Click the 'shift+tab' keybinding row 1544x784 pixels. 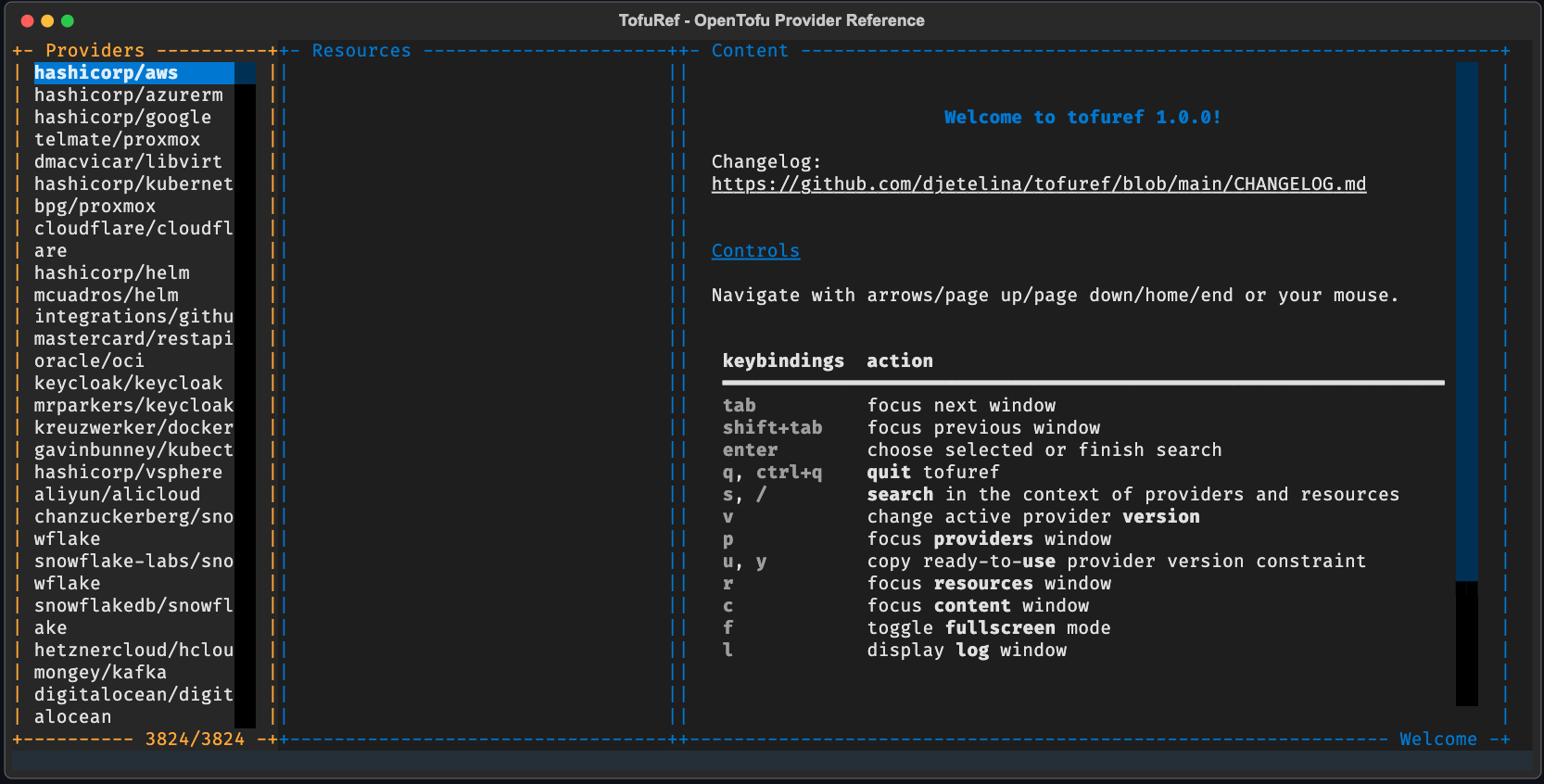click(x=1082, y=428)
